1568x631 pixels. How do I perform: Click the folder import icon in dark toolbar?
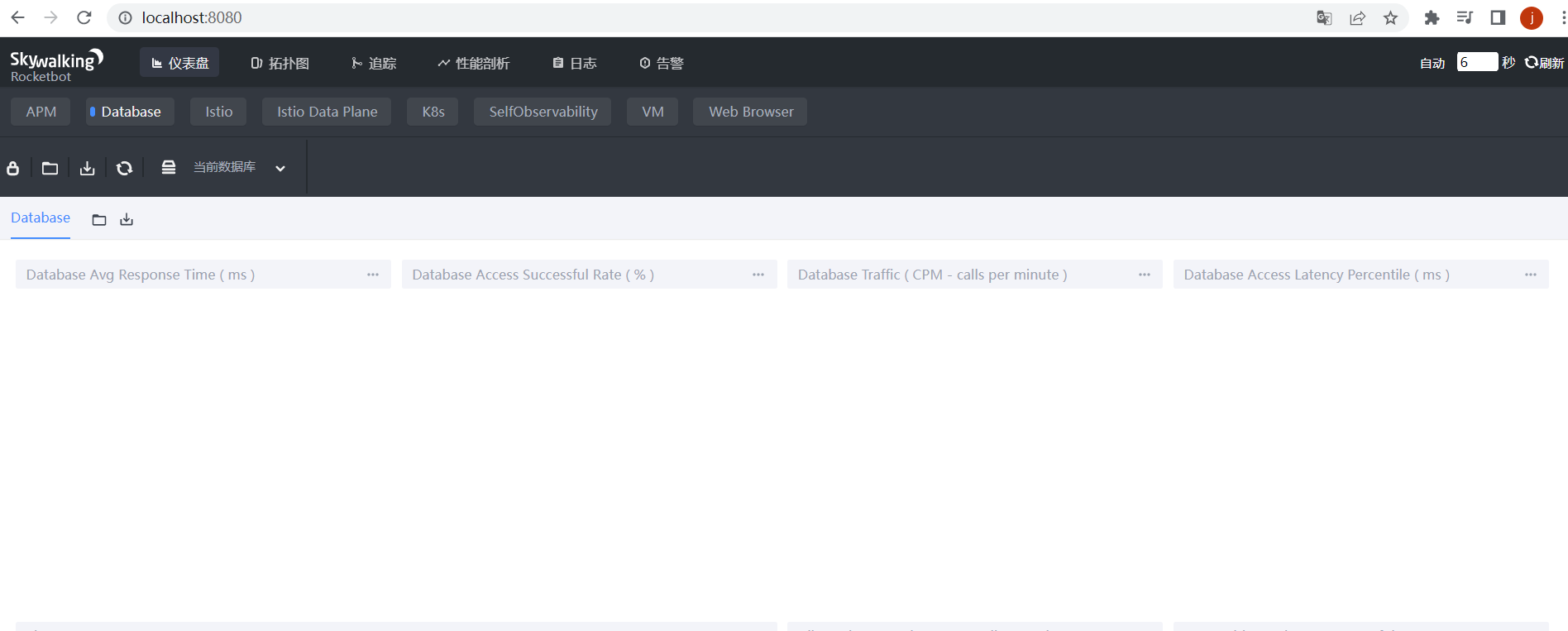pyautogui.click(x=50, y=168)
